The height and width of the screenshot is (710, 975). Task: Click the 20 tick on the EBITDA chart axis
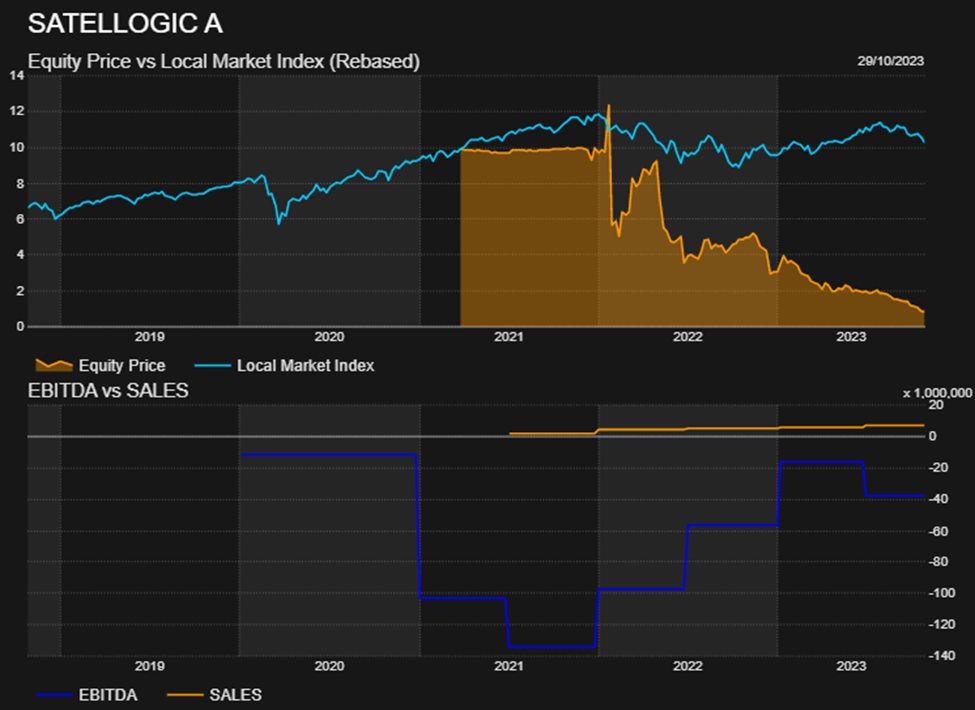pos(936,405)
